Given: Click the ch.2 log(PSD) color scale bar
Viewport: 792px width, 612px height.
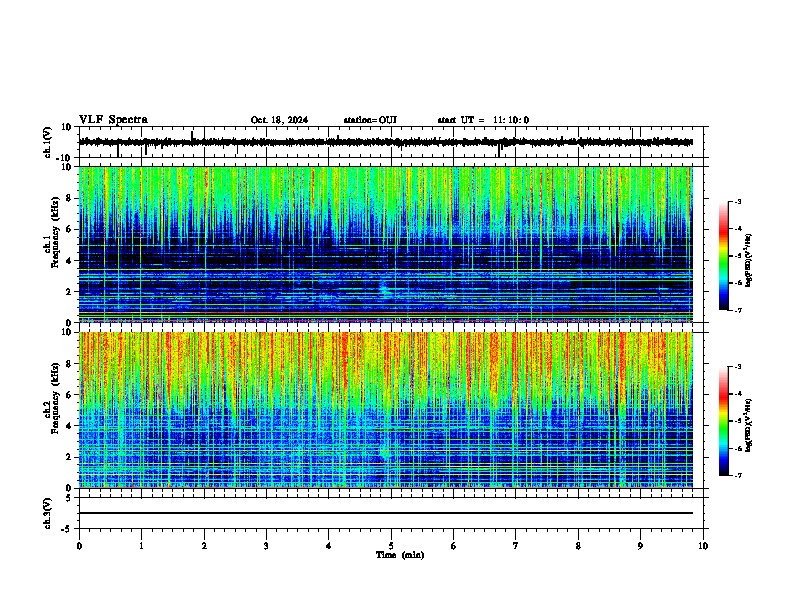Looking at the screenshot, I should click(724, 421).
